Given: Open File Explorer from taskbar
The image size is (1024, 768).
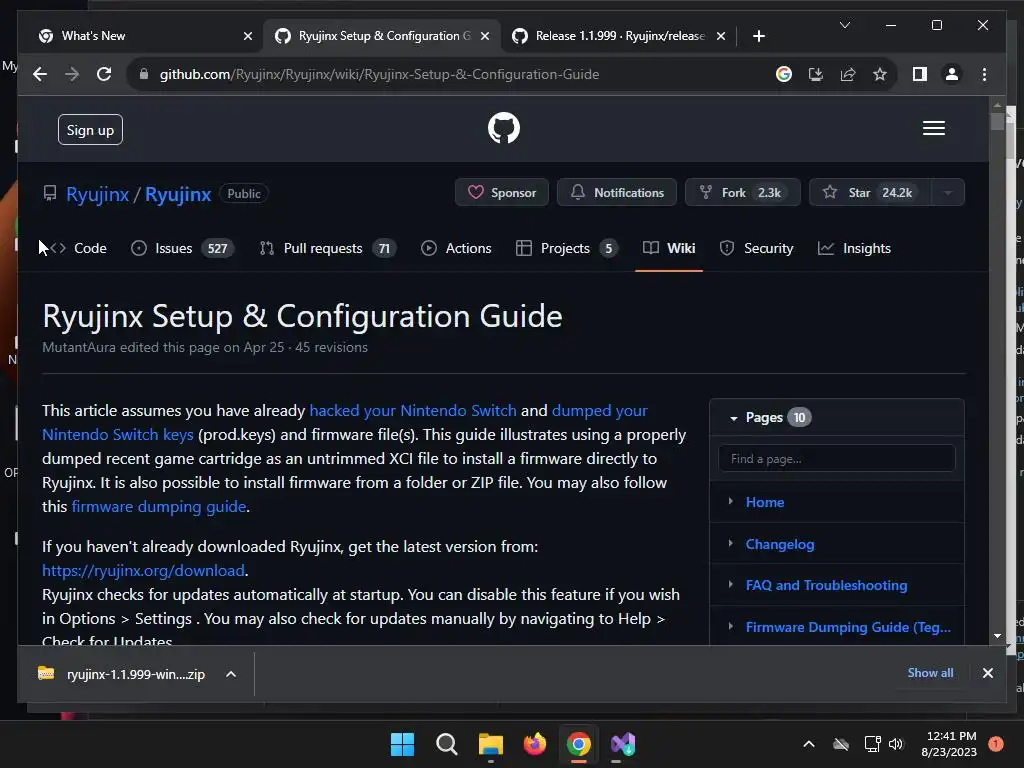Looking at the screenshot, I should tap(490, 744).
